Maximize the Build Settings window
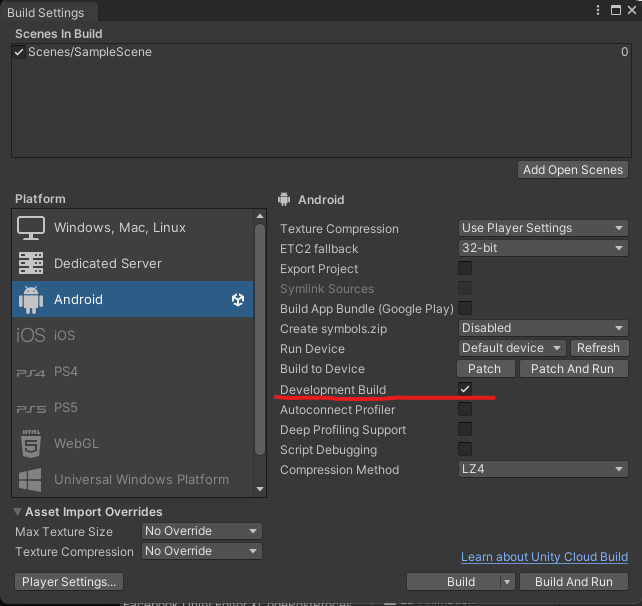 click(615, 10)
